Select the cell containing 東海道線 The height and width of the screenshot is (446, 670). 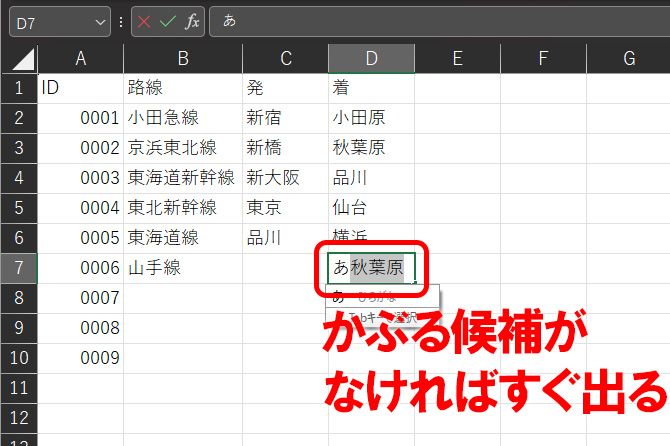183,238
